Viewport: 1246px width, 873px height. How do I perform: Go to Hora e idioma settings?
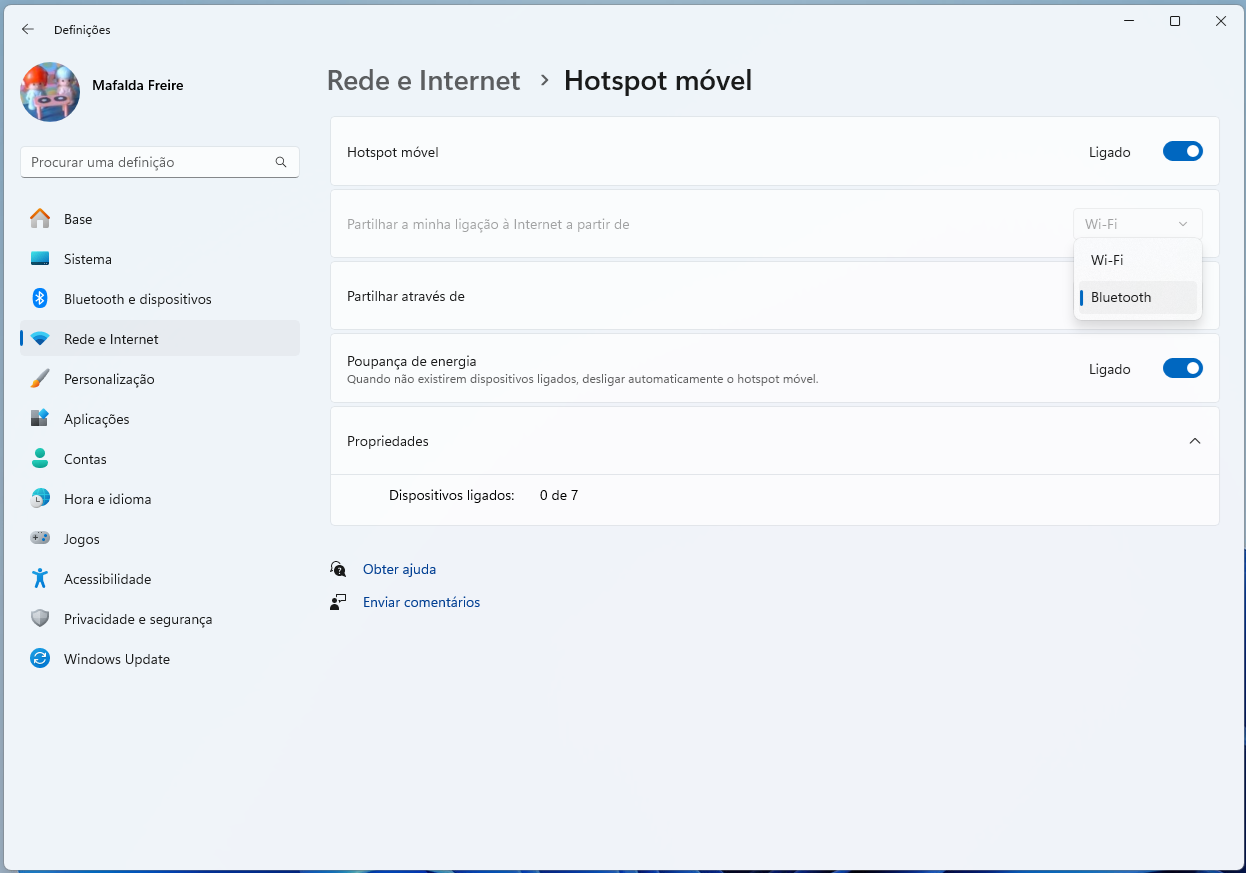pos(107,499)
